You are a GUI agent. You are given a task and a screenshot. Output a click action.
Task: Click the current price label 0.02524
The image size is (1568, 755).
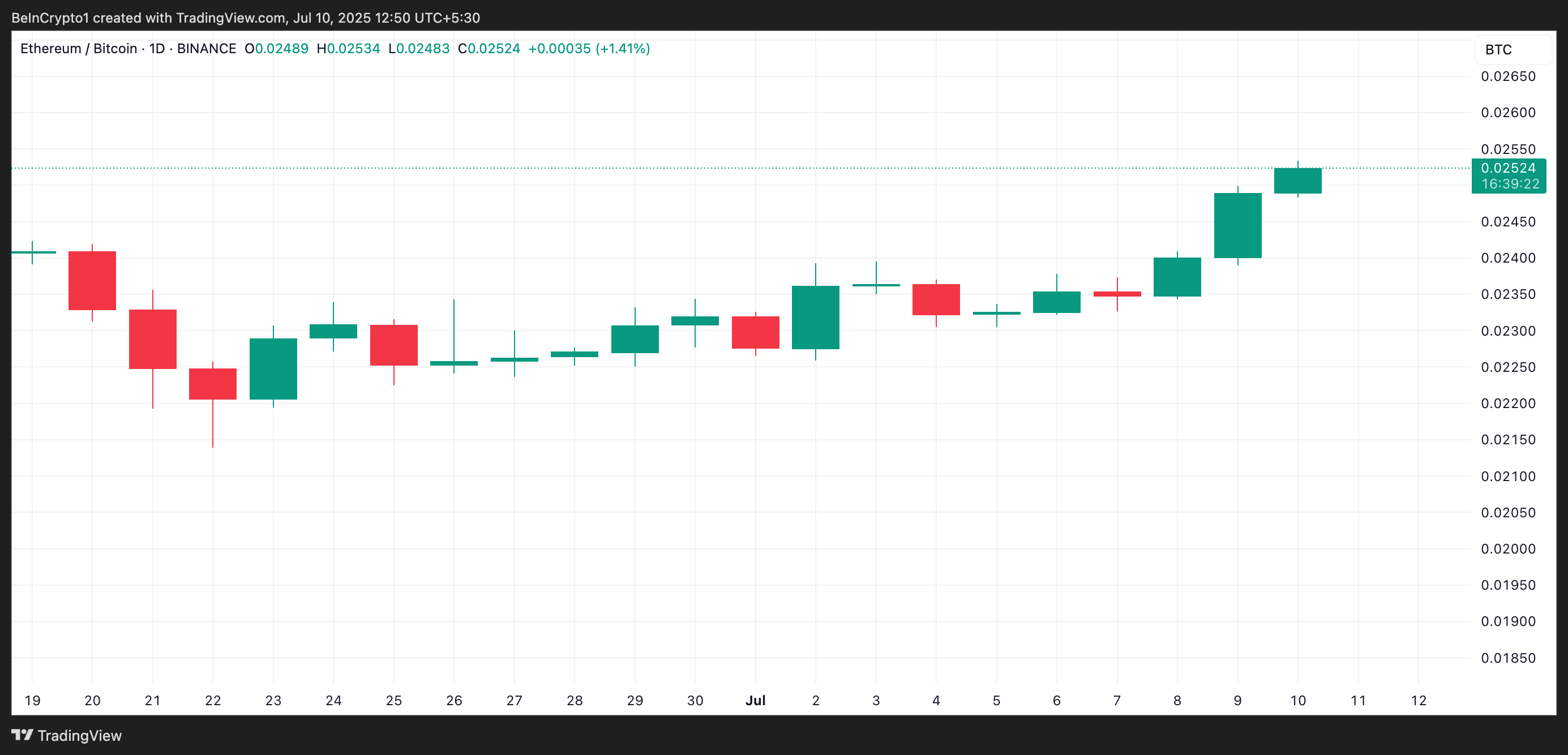pyautogui.click(x=1508, y=168)
